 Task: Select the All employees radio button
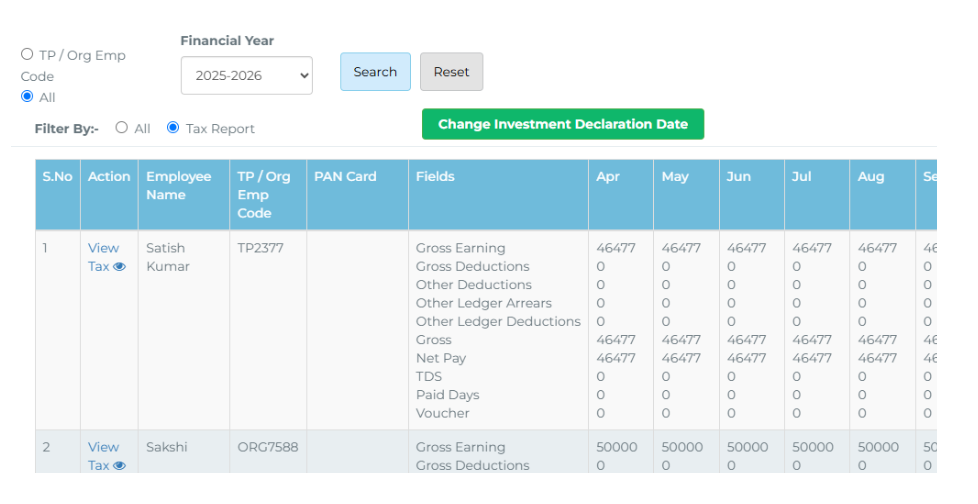(27, 97)
